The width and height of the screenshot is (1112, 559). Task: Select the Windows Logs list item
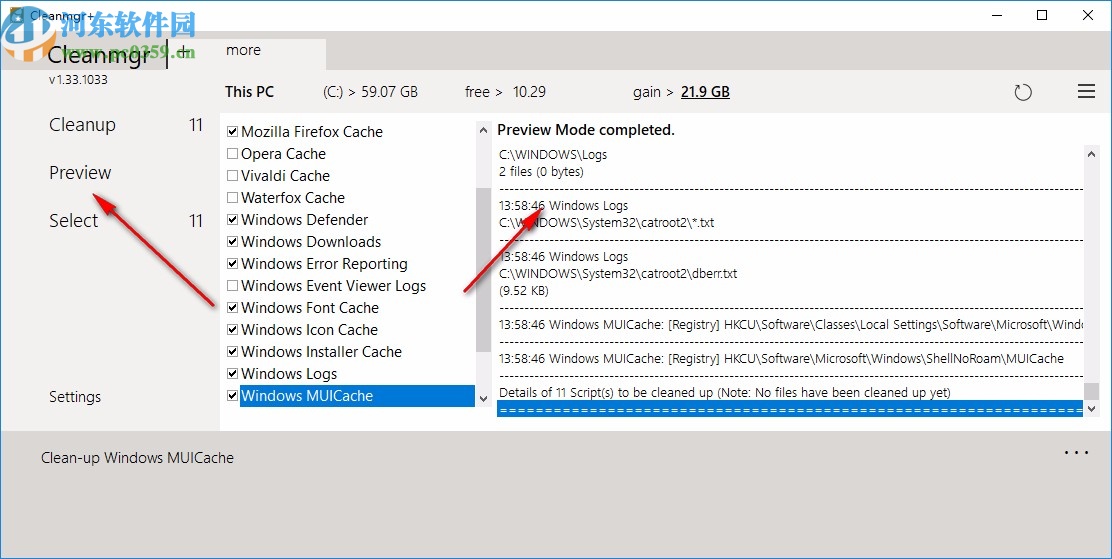[x=289, y=374]
